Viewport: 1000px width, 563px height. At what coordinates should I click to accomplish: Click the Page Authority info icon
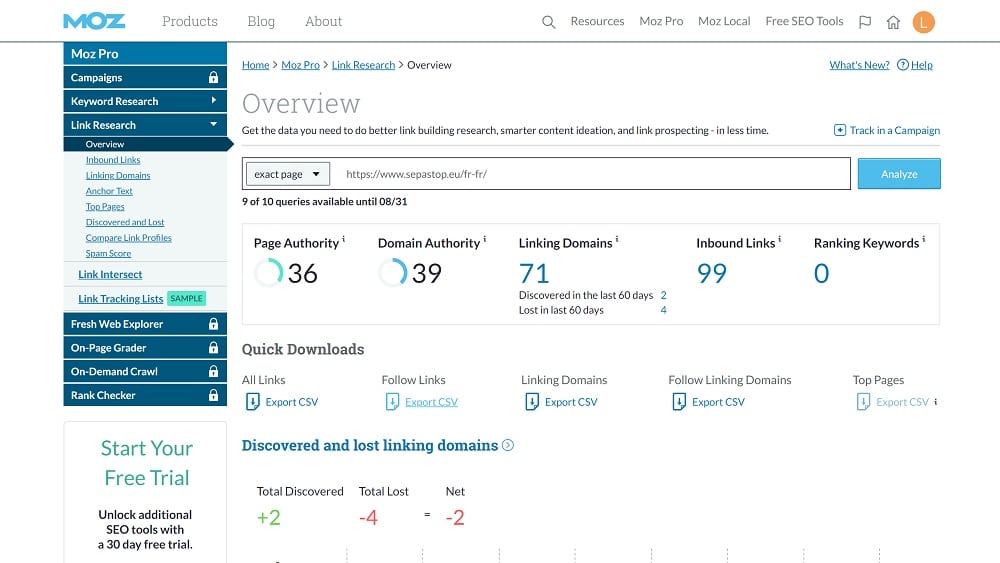pos(344,239)
